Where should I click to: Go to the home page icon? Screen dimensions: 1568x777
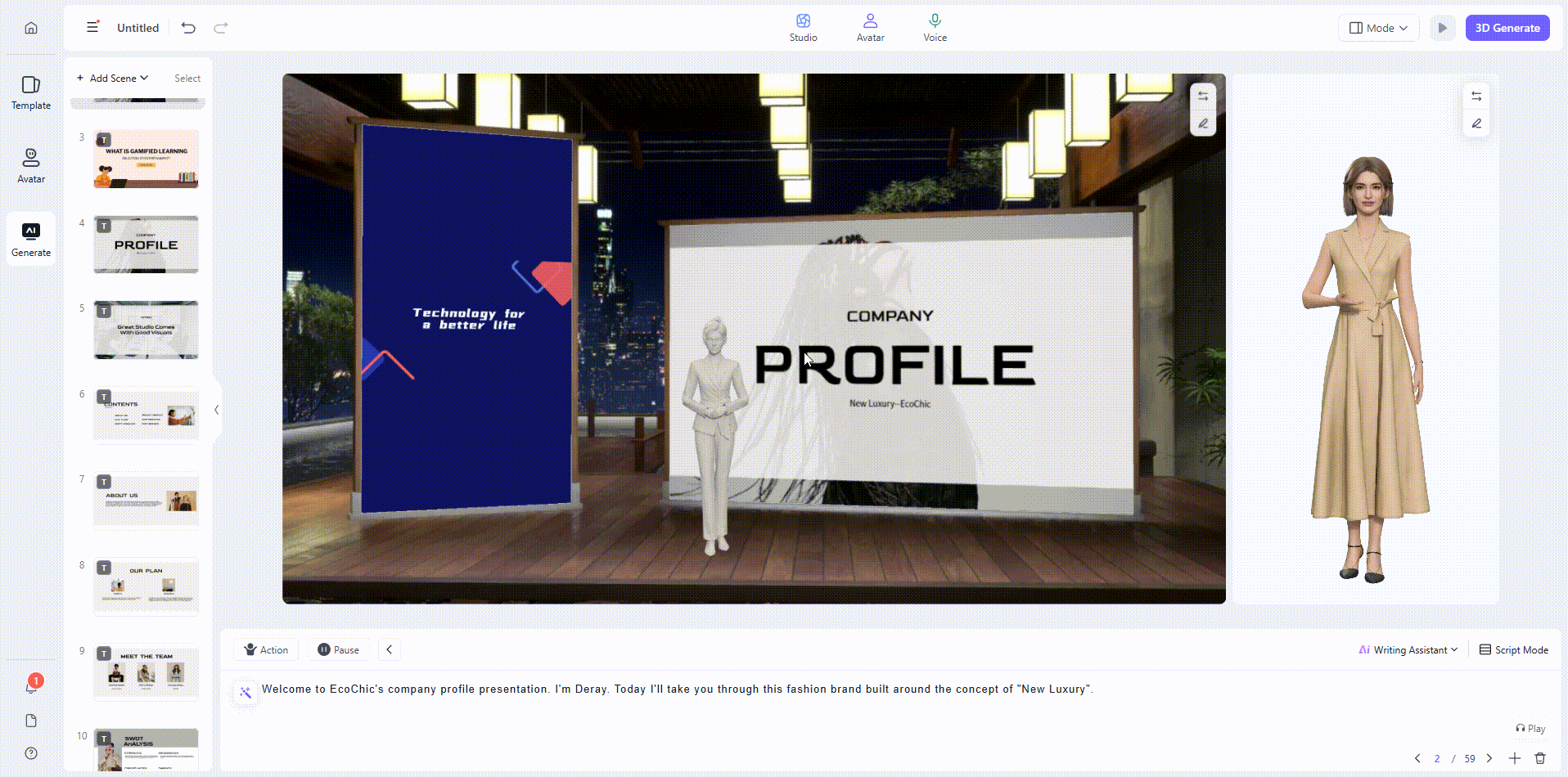pos(31,28)
